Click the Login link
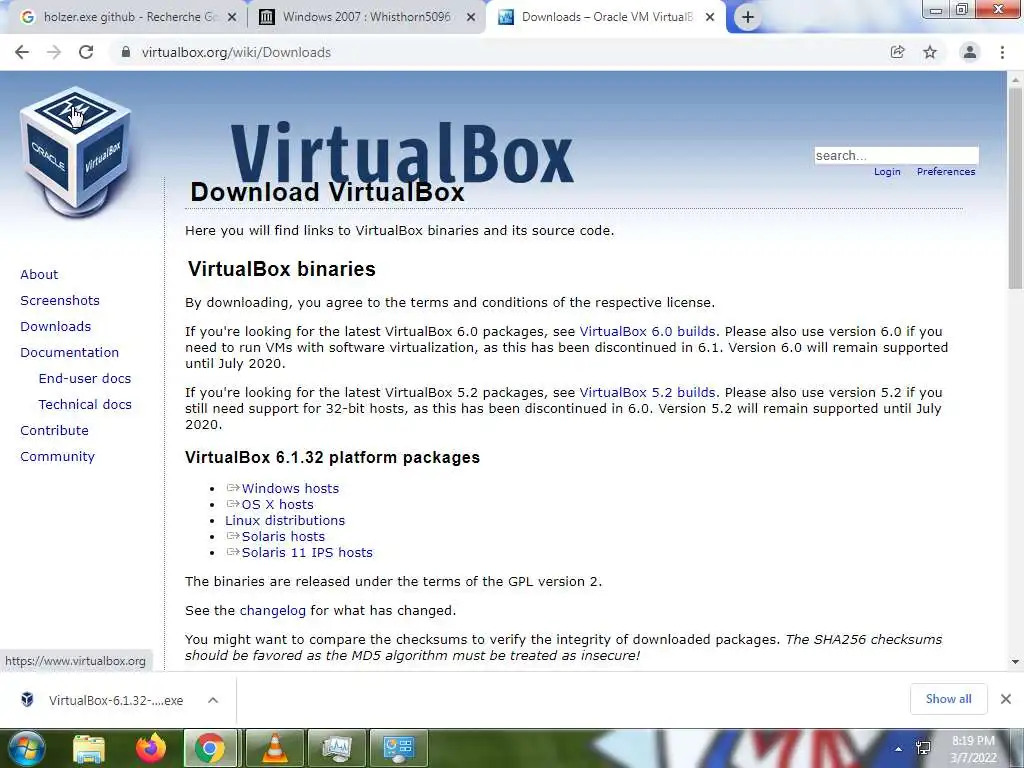 pos(887,172)
